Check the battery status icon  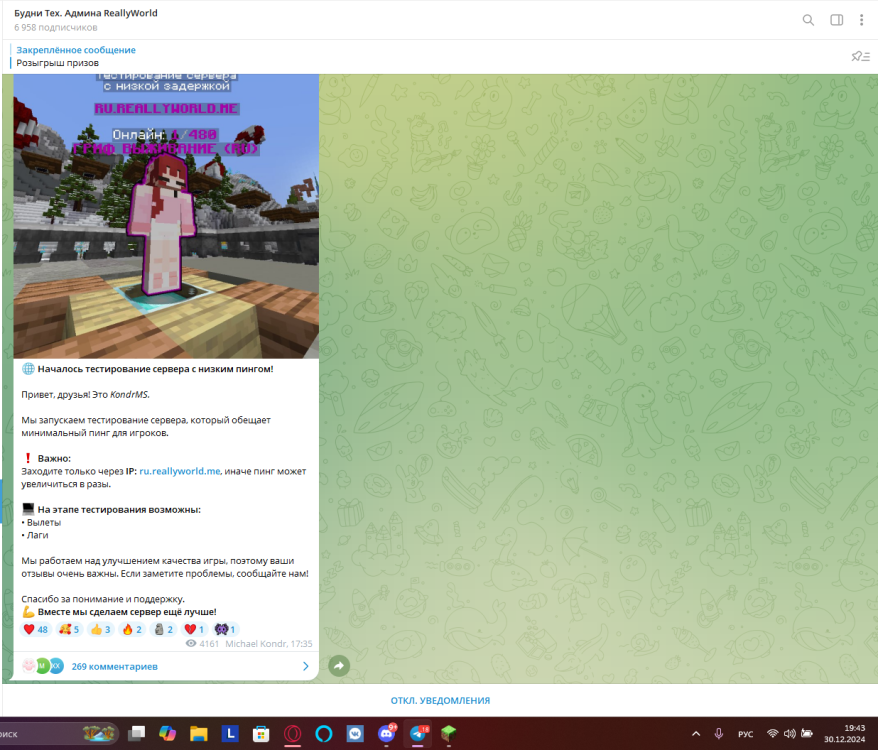coord(807,734)
